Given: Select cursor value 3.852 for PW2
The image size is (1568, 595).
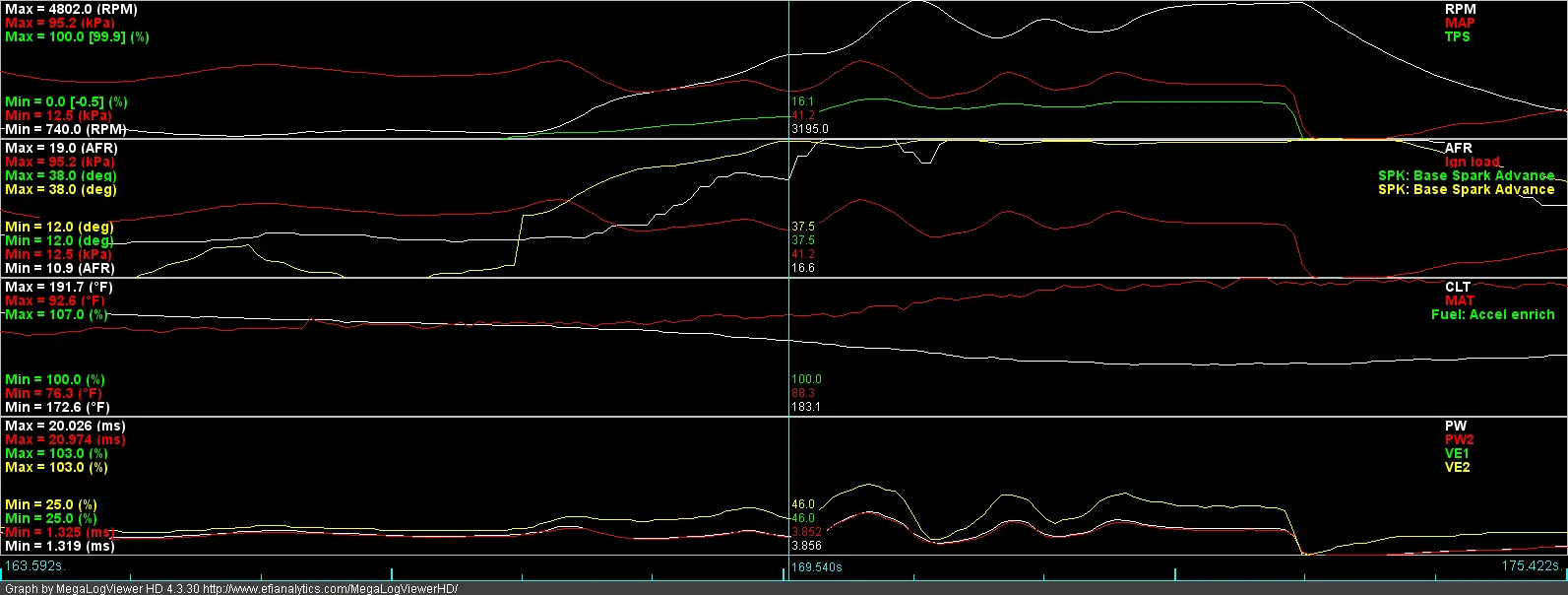Looking at the screenshot, I should point(806,532).
